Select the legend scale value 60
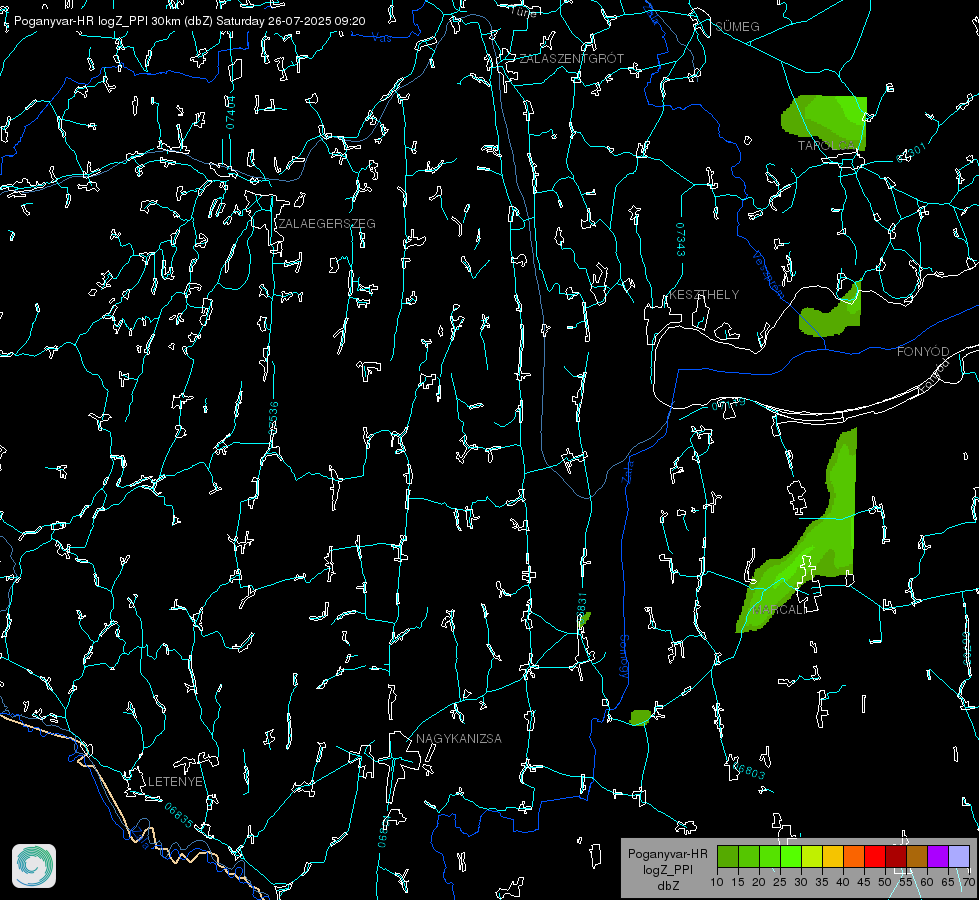Viewport: 979px width, 900px height. pyautogui.click(x=927, y=882)
